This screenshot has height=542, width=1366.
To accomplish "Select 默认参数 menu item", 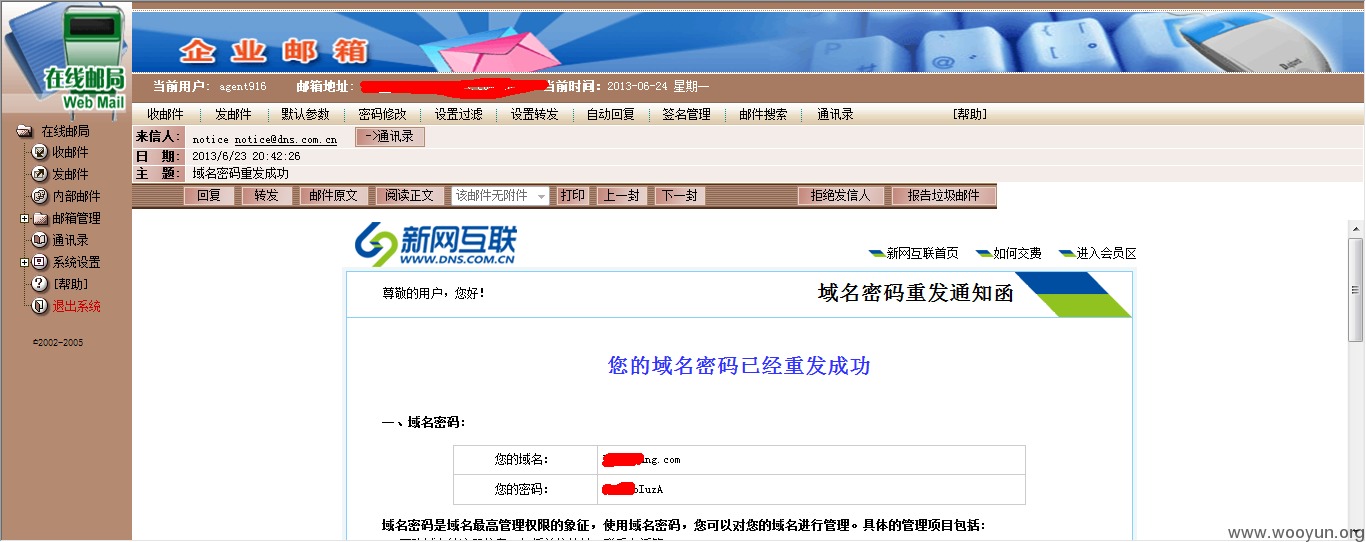I will [x=305, y=114].
